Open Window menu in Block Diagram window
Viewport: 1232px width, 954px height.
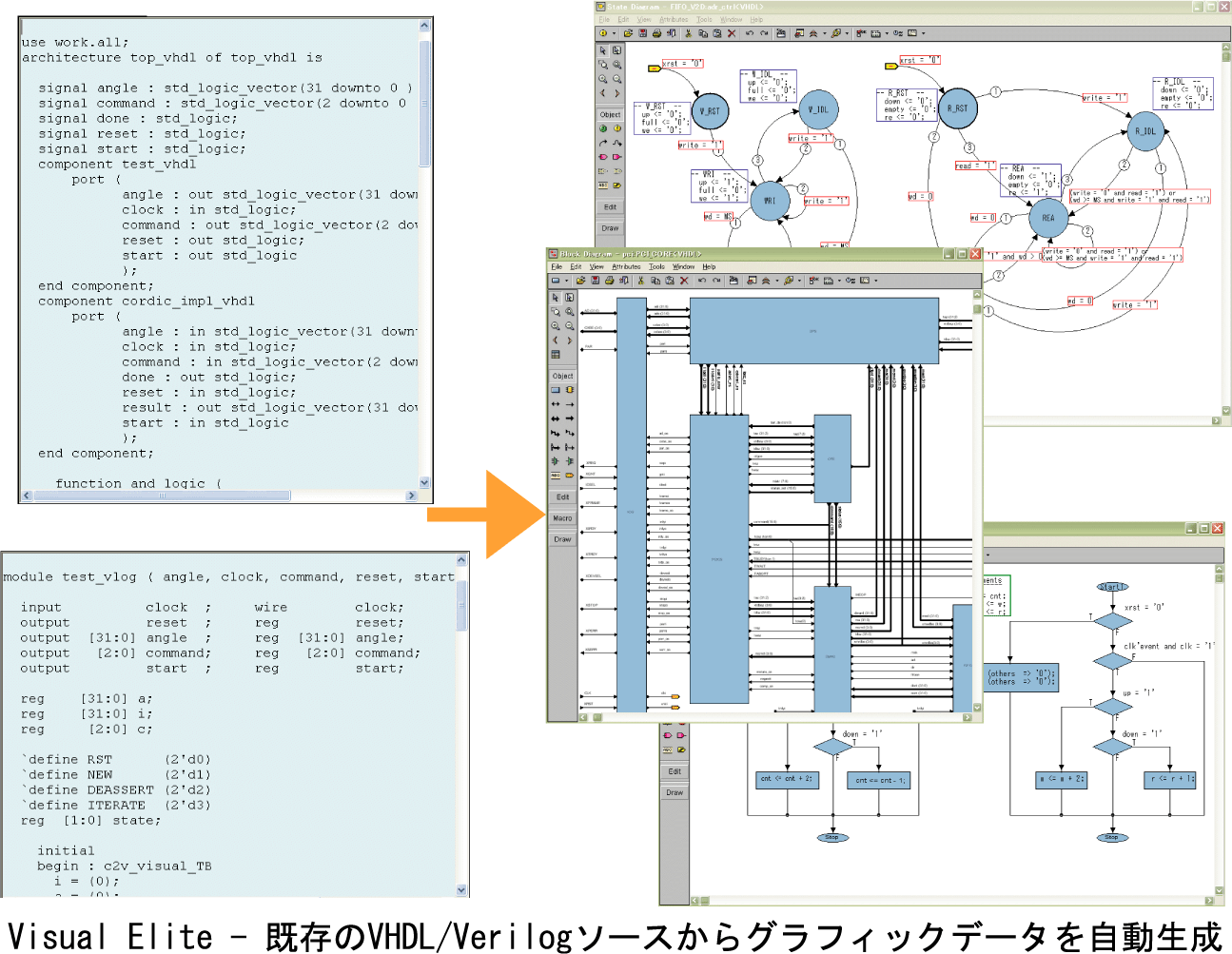(x=683, y=266)
